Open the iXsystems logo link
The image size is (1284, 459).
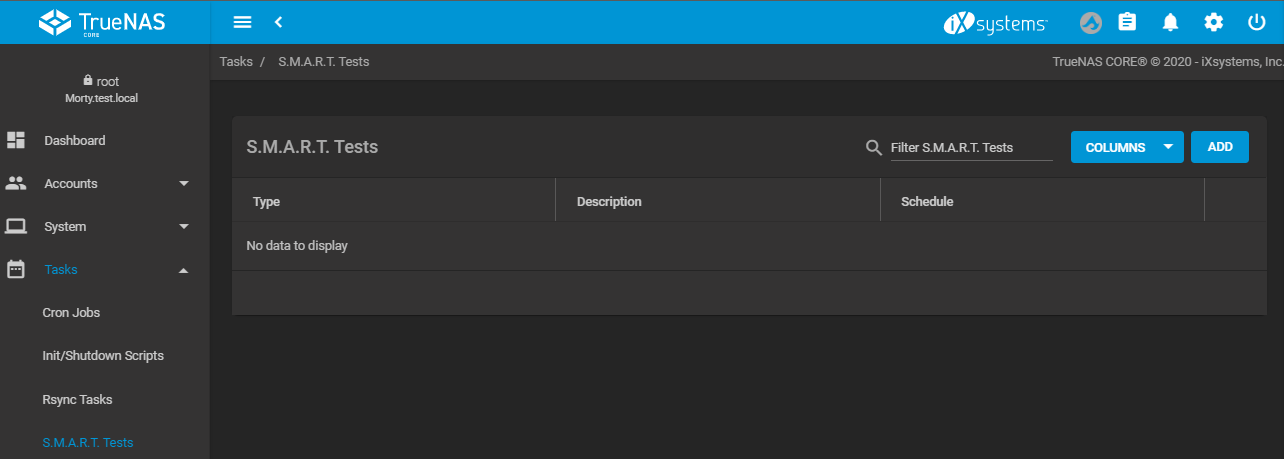(995, 23)
